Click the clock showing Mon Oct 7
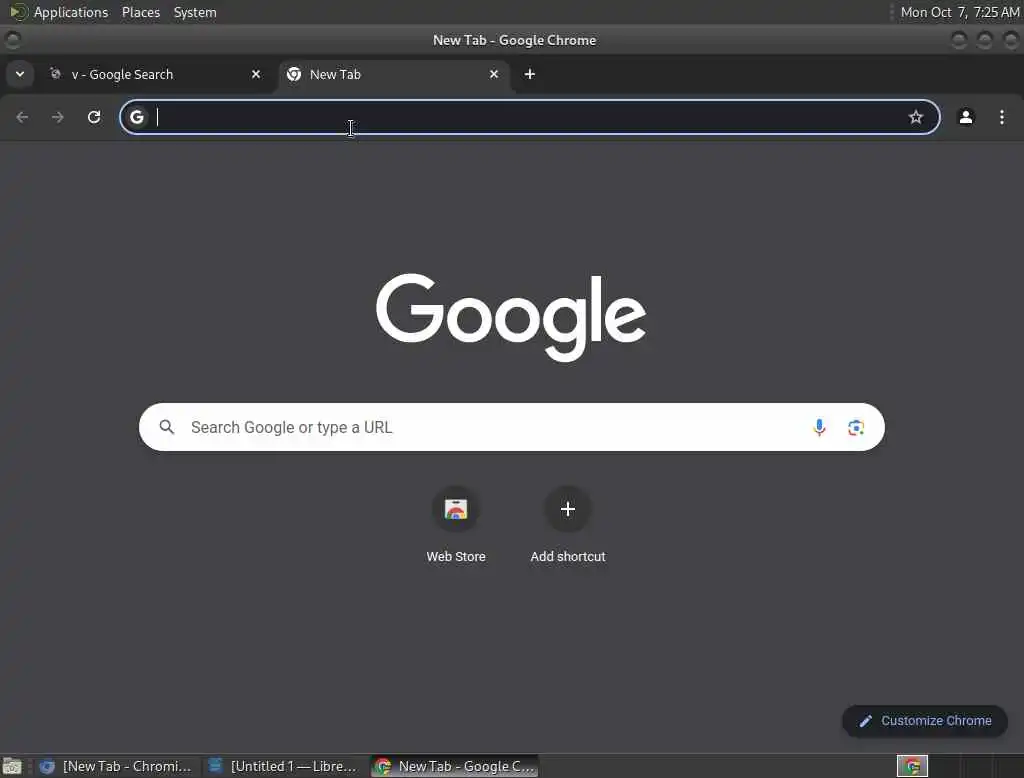This screenshot has height=778, width=1024. 959,12
